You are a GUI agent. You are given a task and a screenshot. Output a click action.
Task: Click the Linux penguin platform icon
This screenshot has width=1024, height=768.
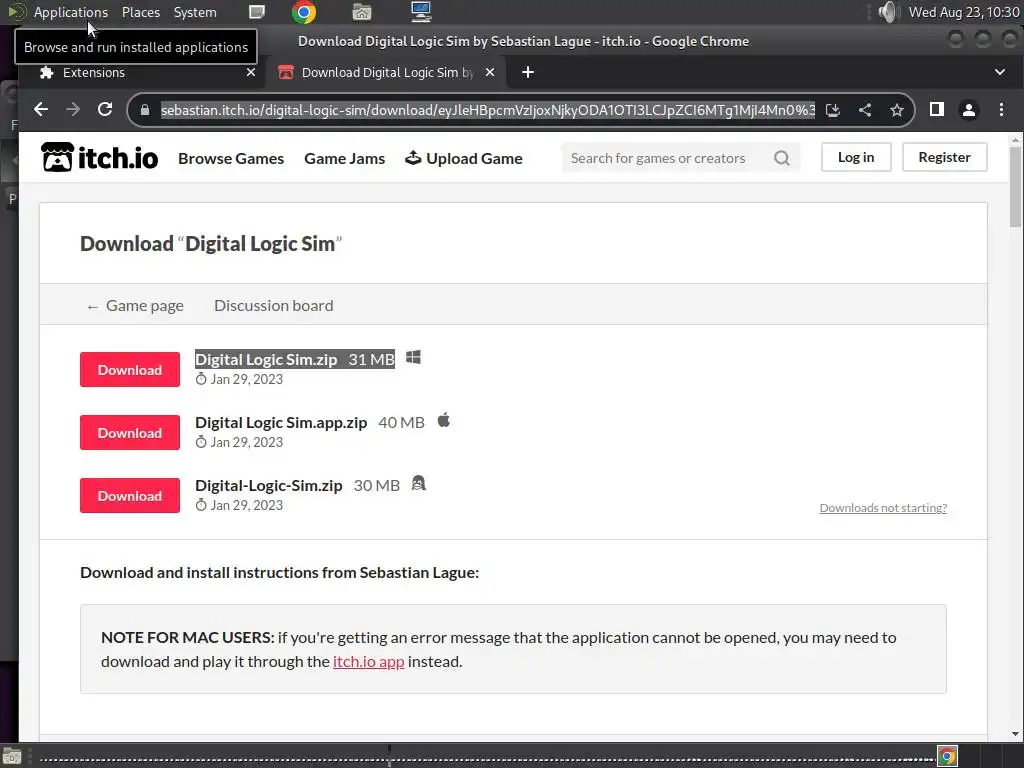click(419, 483)
